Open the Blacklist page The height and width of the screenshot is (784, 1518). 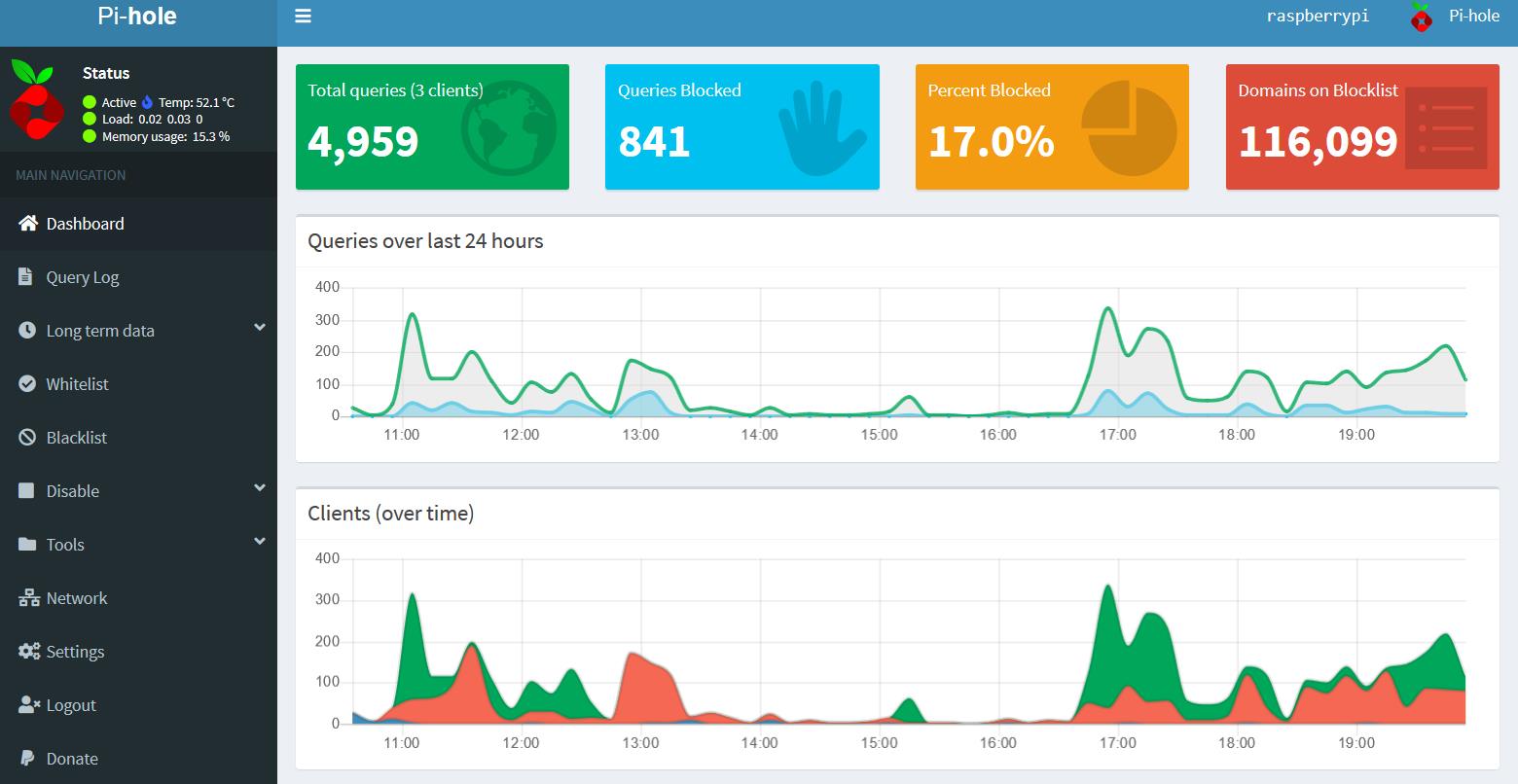click(x=138, y=438)
